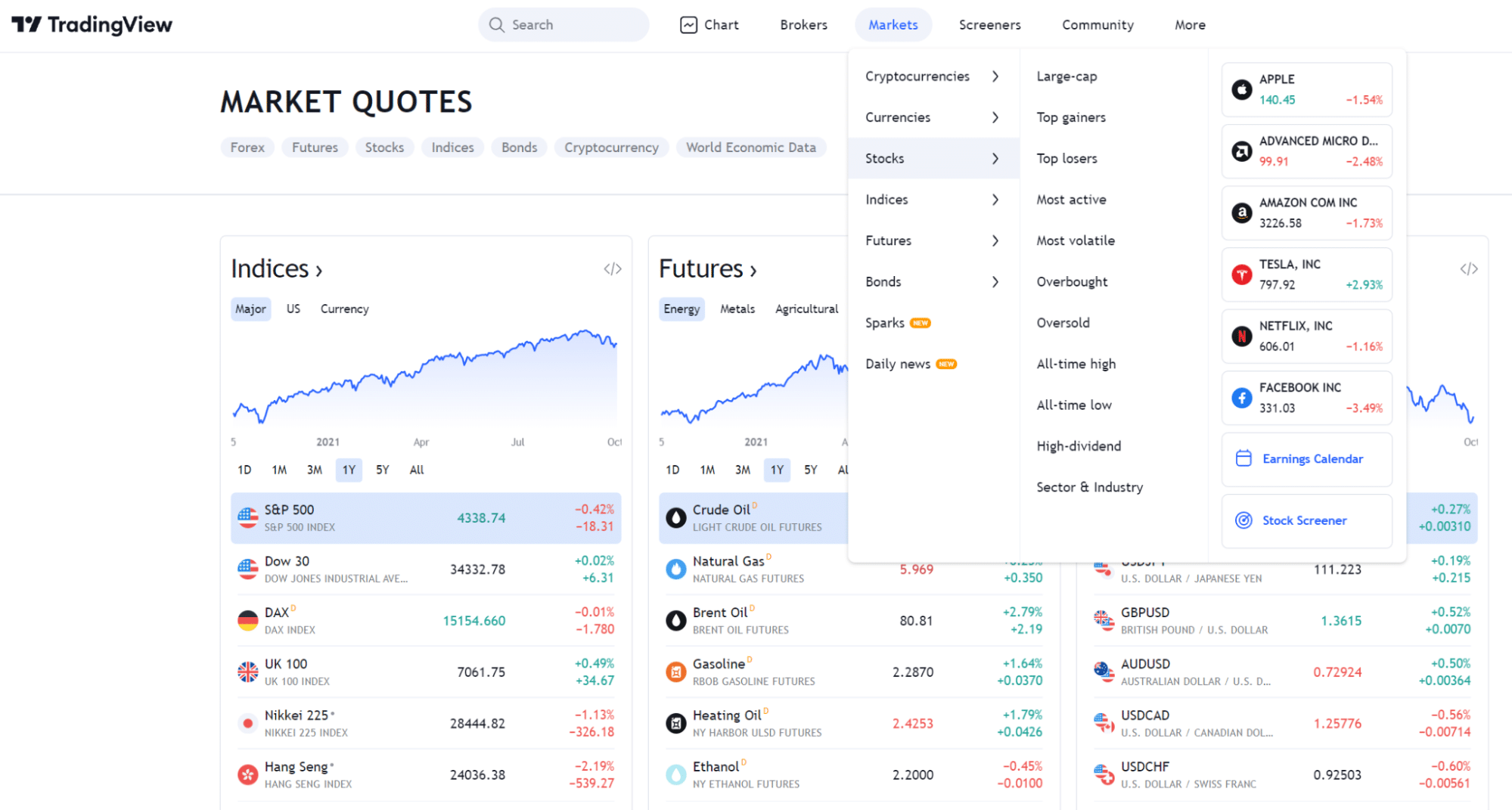1512x810 pixels.
Task: Click the DAX German flag icon
Action: 247,621
